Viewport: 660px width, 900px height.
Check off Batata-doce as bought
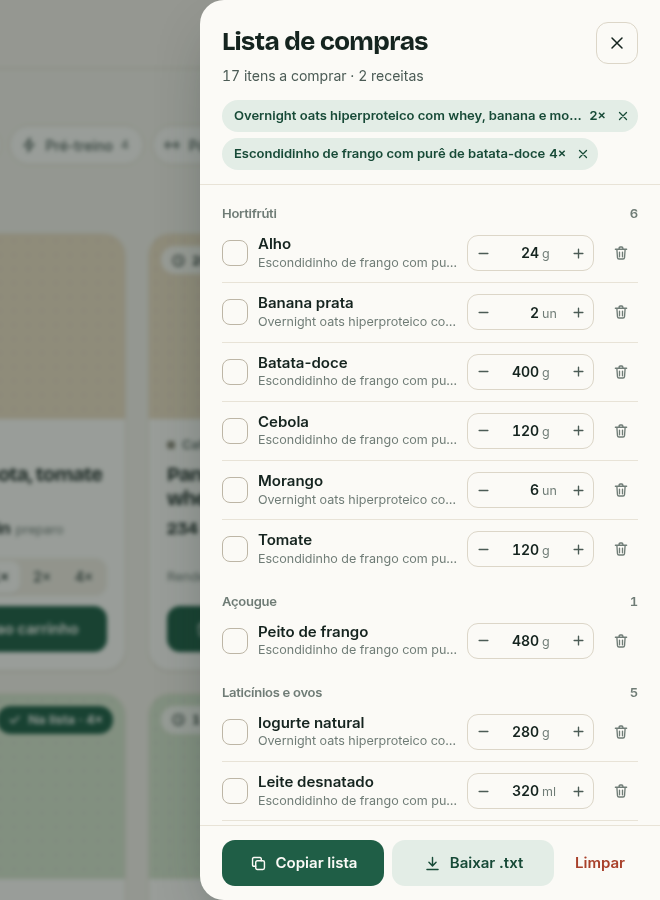pyautogui.click(x=235, y=372)
